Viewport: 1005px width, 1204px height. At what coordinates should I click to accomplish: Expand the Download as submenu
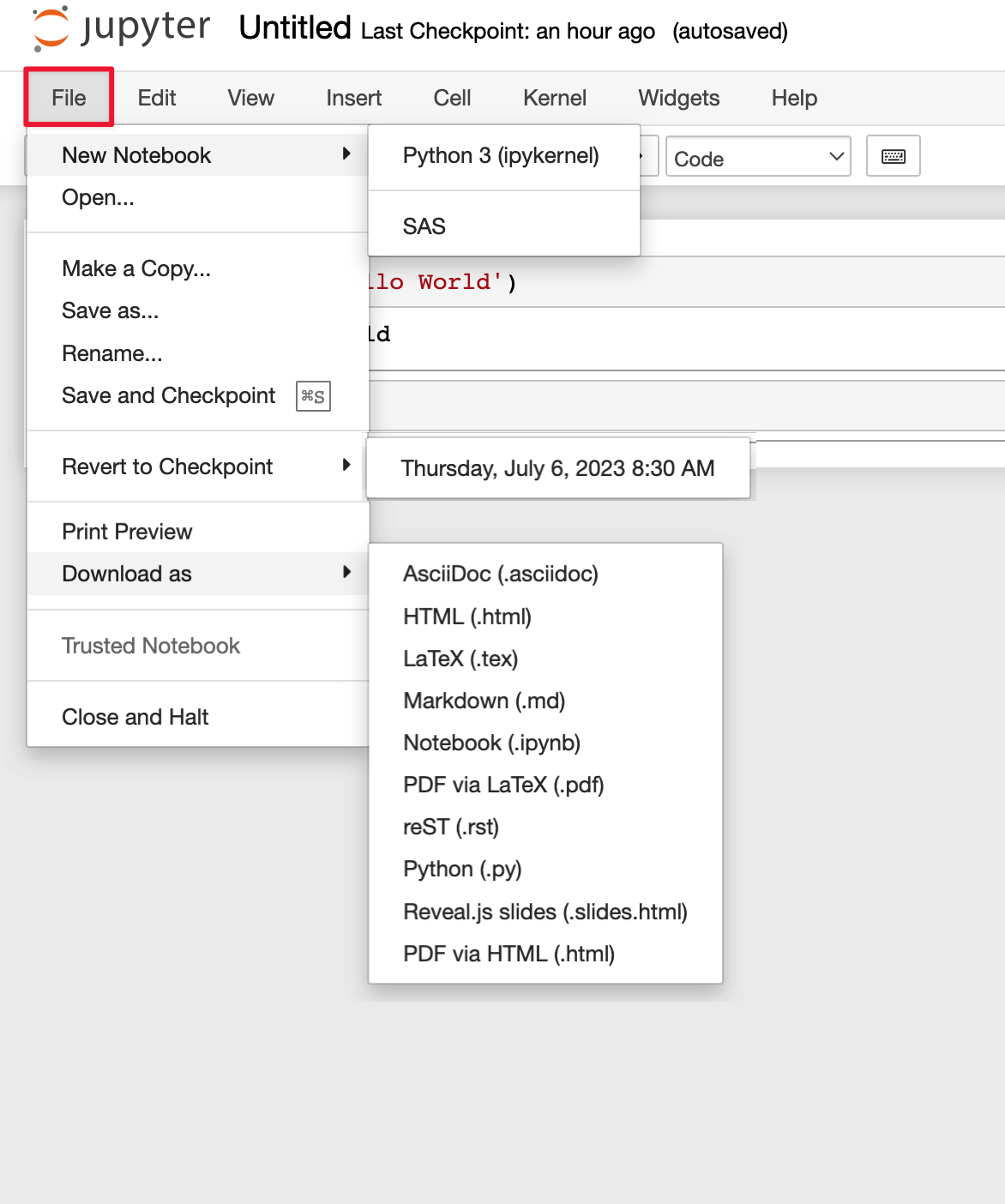point(198,574)
